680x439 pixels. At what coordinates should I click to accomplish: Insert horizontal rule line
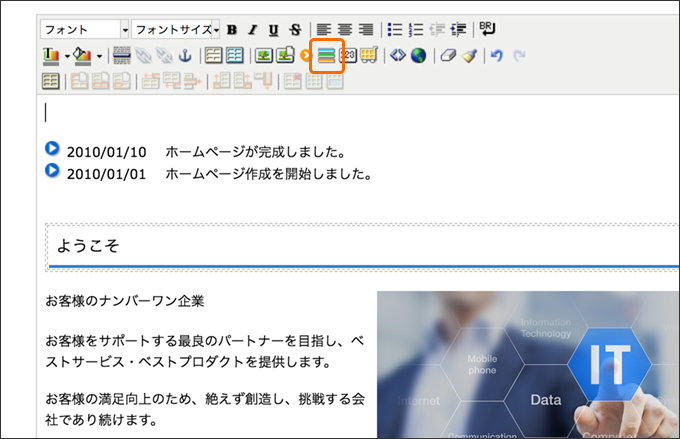(x=122, y=56)
